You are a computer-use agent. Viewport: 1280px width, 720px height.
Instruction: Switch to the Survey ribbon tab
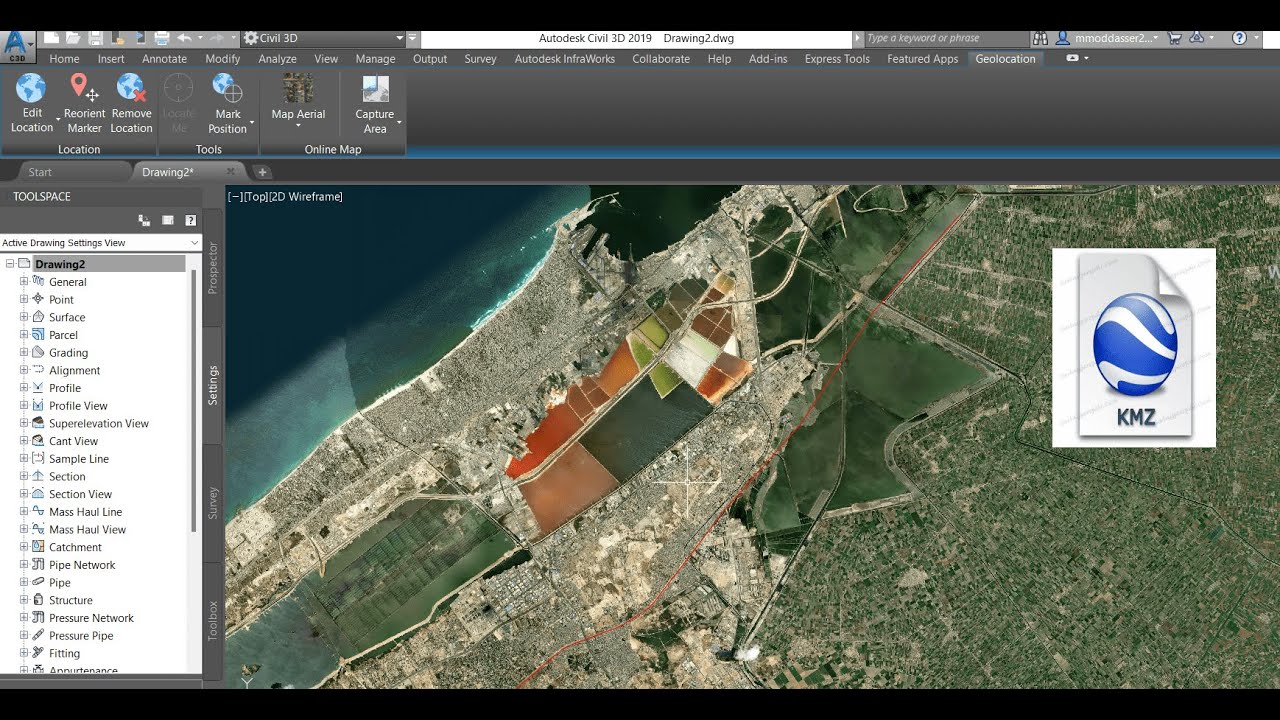(x=480, y=59)
